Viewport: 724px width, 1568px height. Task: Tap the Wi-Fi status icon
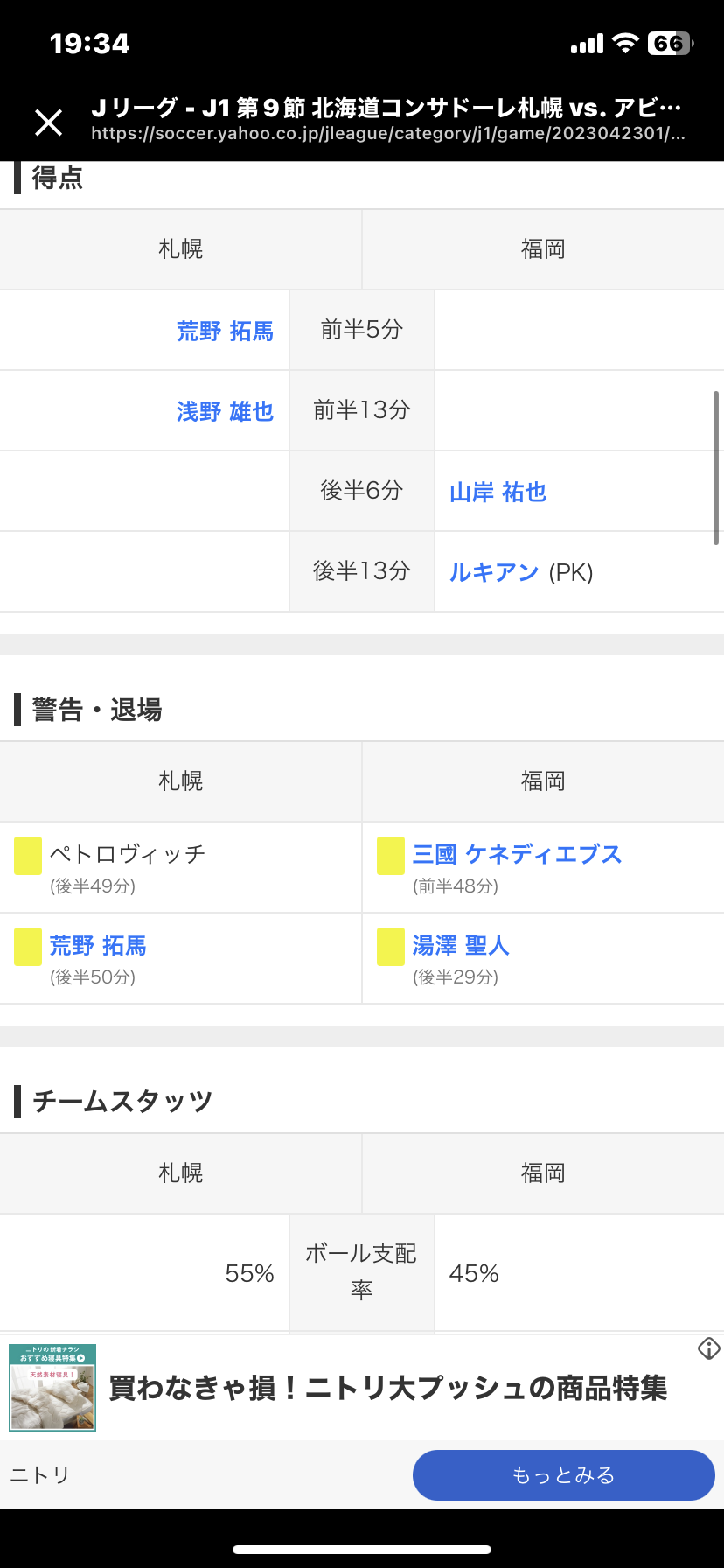(625, 44)
